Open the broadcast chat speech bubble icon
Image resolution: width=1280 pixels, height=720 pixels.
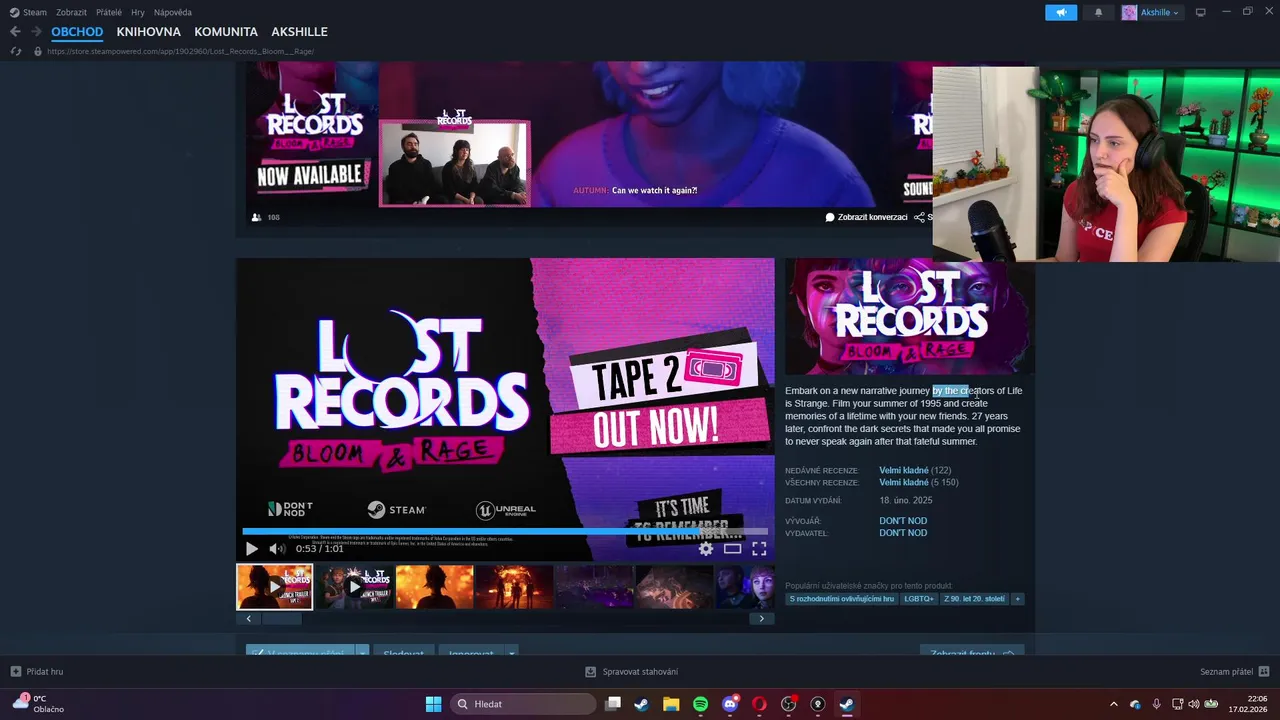830,217
